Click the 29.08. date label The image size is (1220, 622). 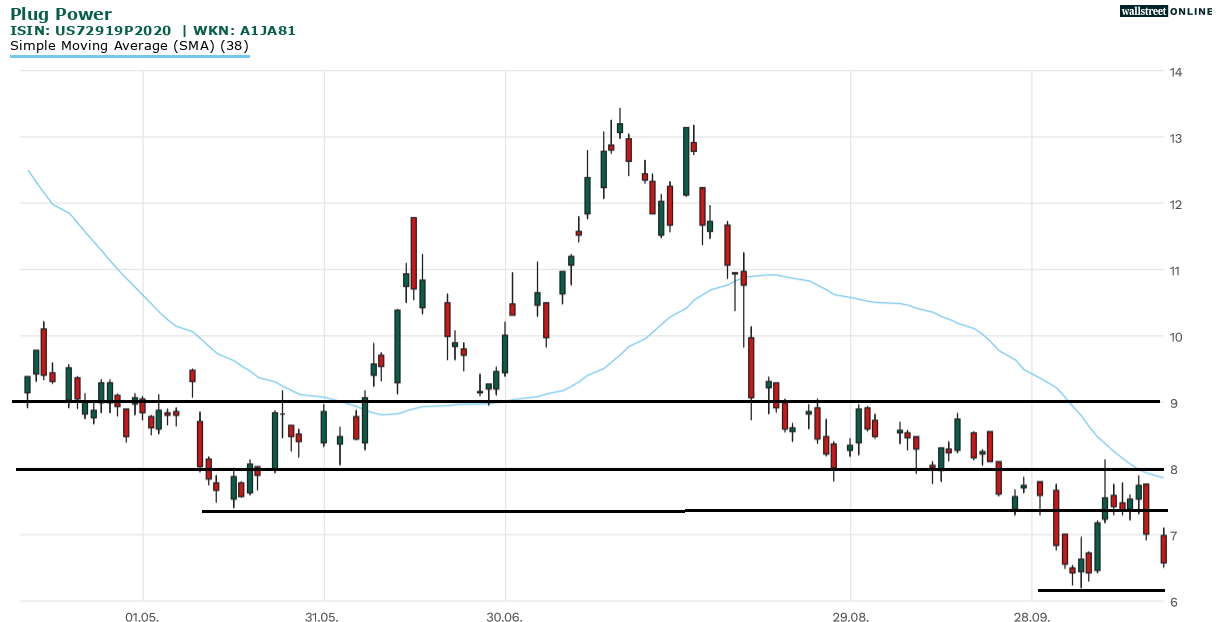click(849, 615)
